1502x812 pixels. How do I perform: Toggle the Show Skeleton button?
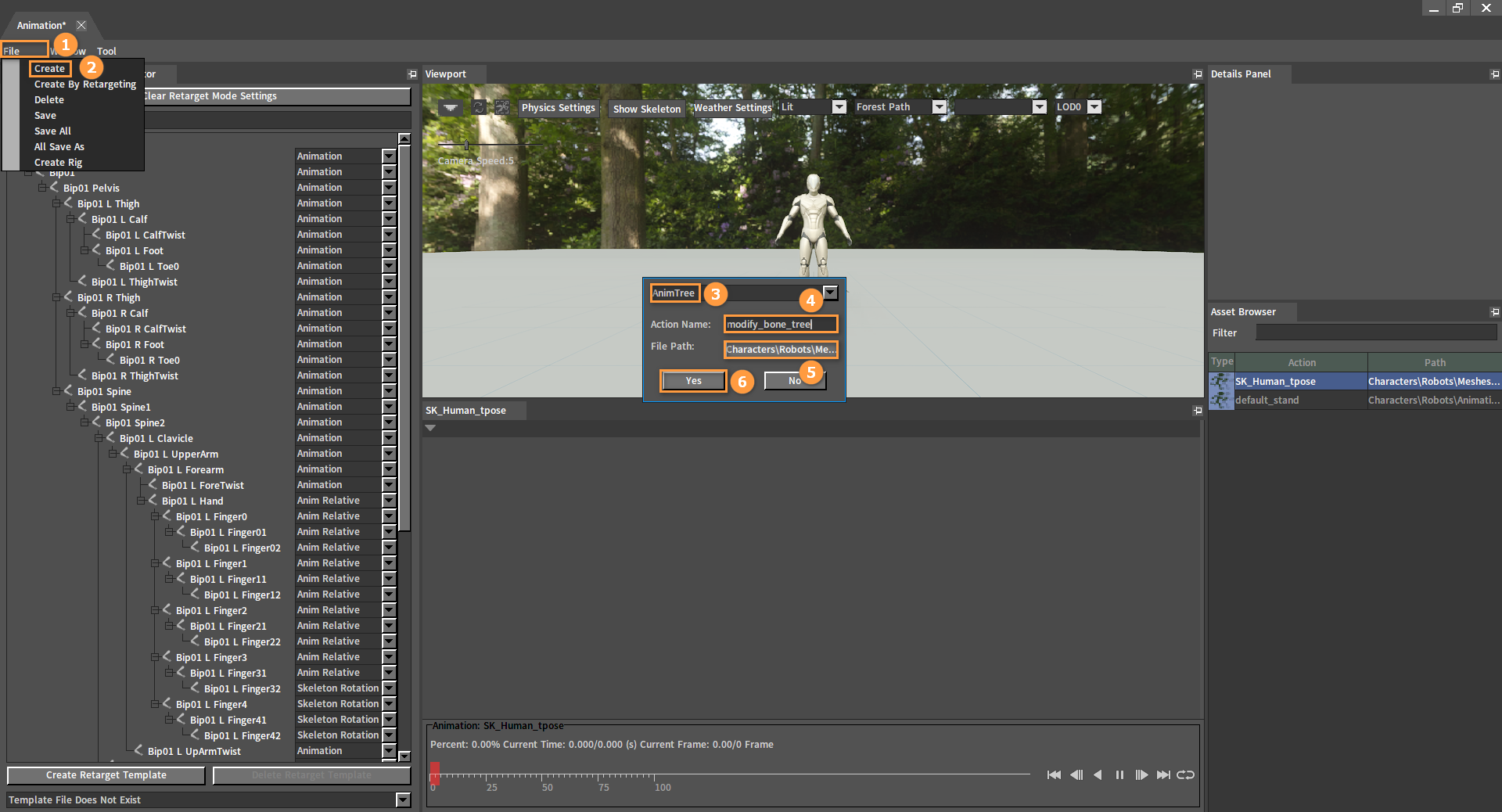click(647, 109)
